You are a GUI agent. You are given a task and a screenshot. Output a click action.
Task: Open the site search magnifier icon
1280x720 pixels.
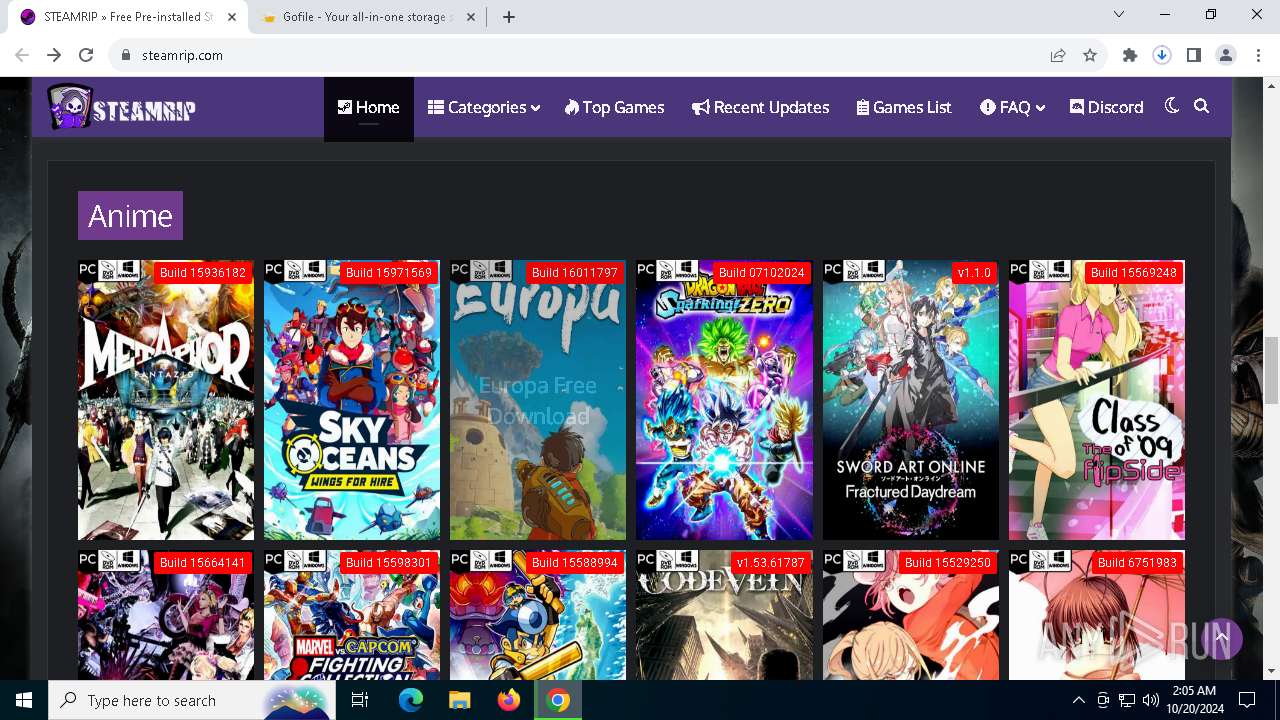(1202, 106)
